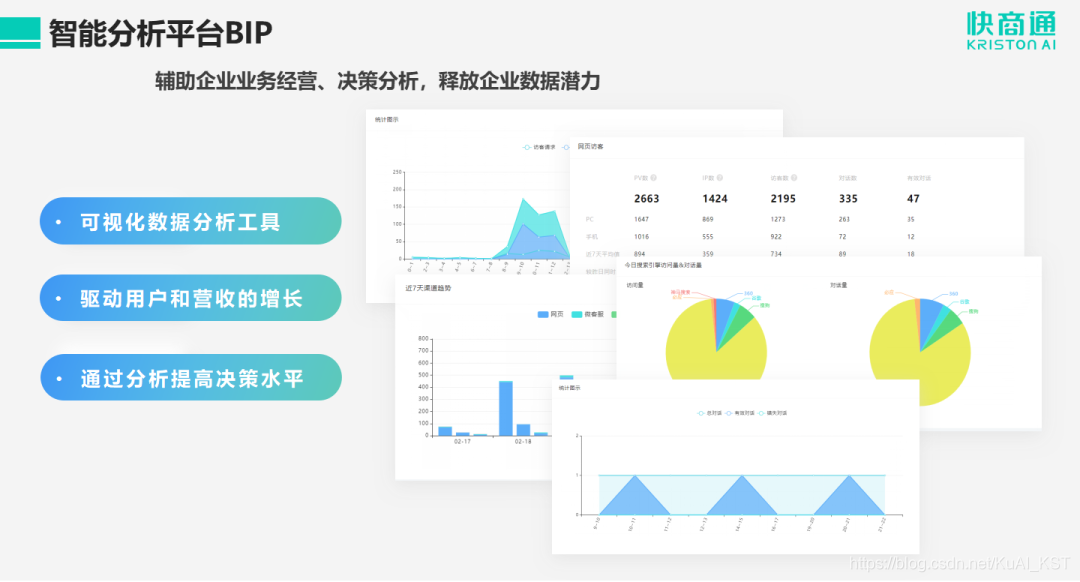Click the 网页访客 panel title
1080x582 pixels.
point(590,147)
